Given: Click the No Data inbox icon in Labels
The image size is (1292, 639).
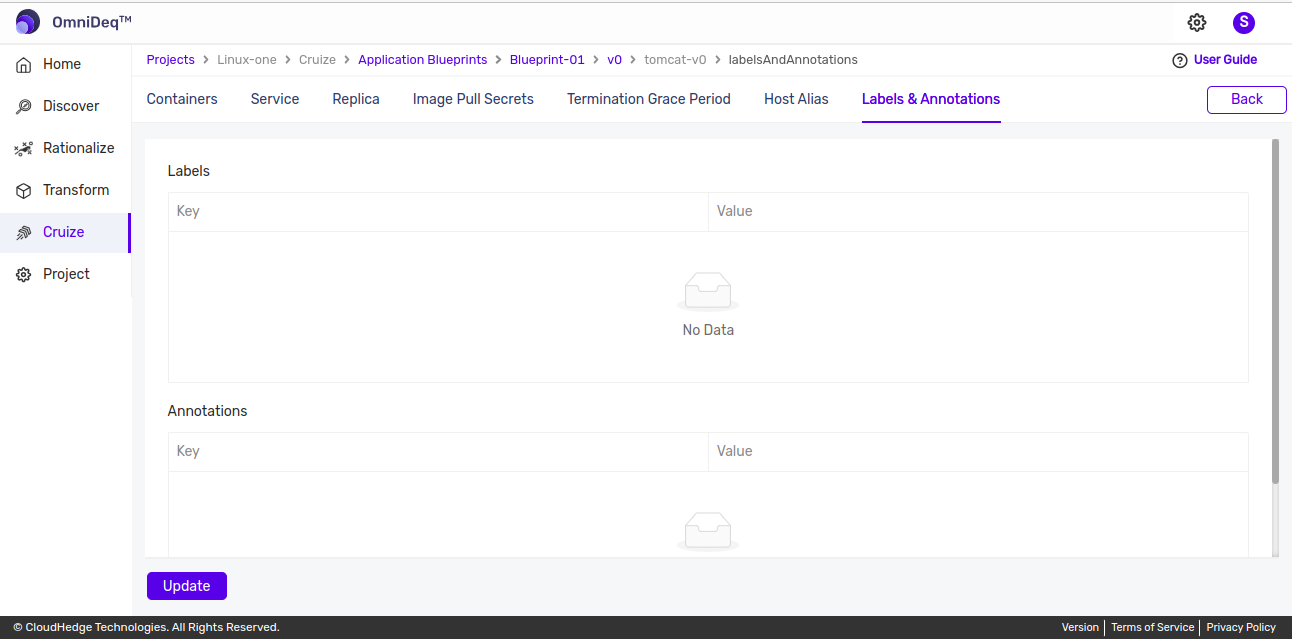Looking at the screenshot, I should (x=708, y=292).
